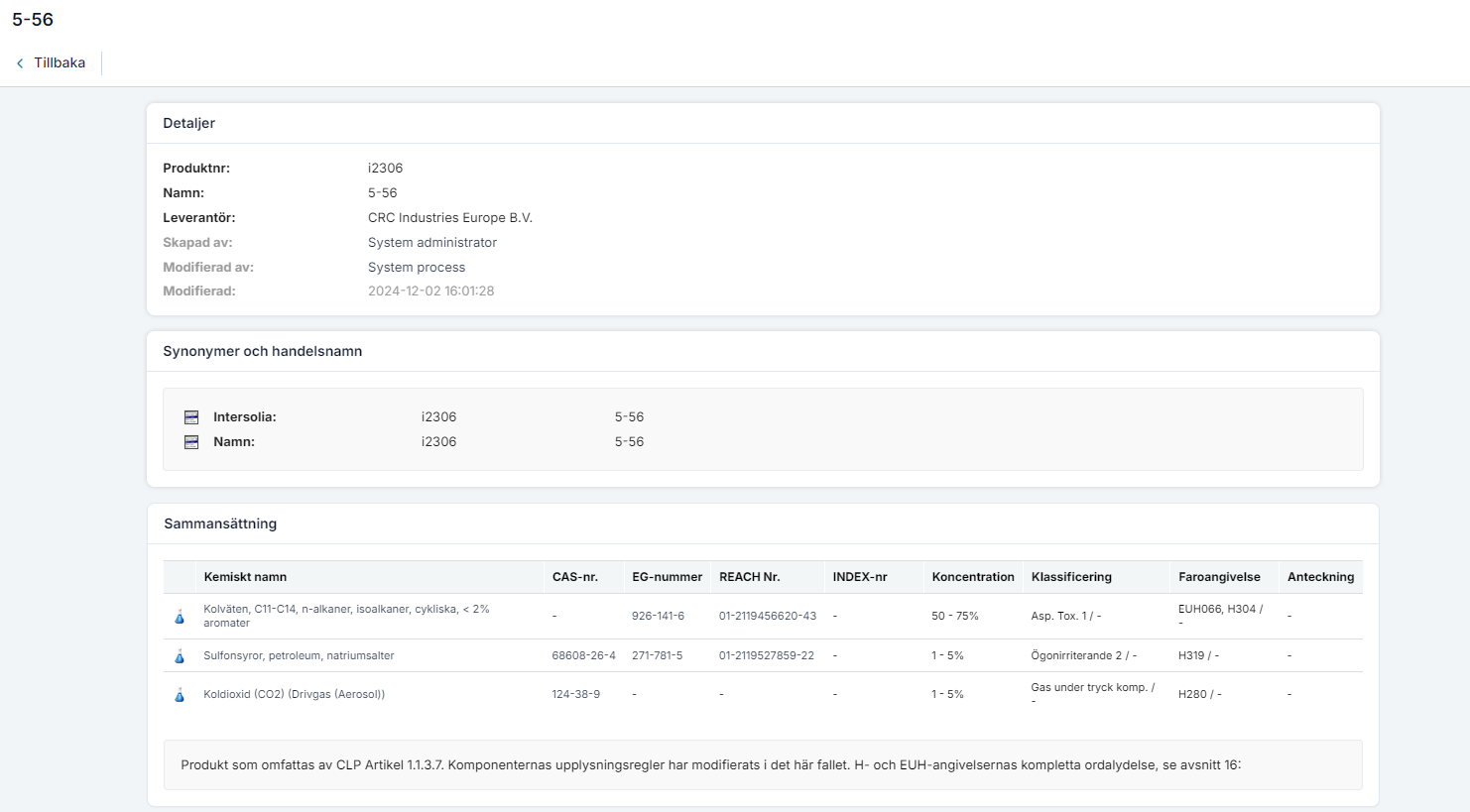Click the CAS-nr. column header
The height and width of the screenshot is (812, 1470).
coord(575,577)
